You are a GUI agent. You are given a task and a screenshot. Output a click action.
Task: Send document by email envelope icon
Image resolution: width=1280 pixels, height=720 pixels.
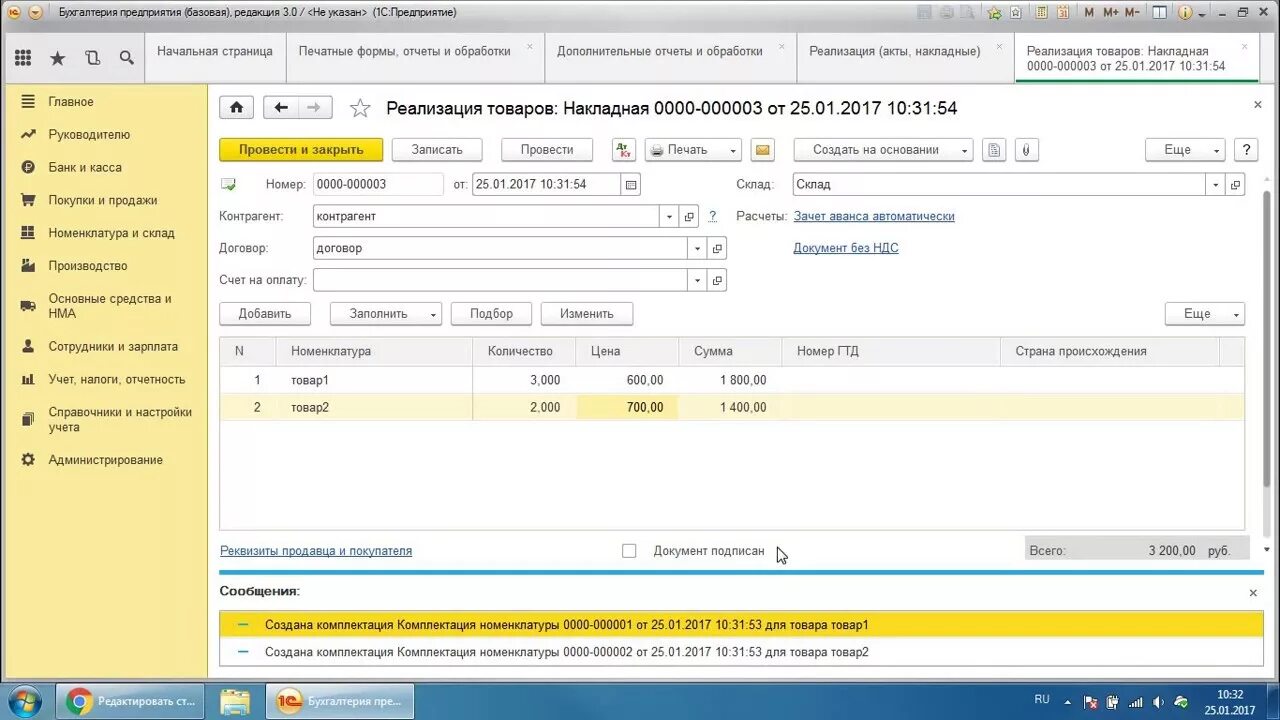[763, 150]
